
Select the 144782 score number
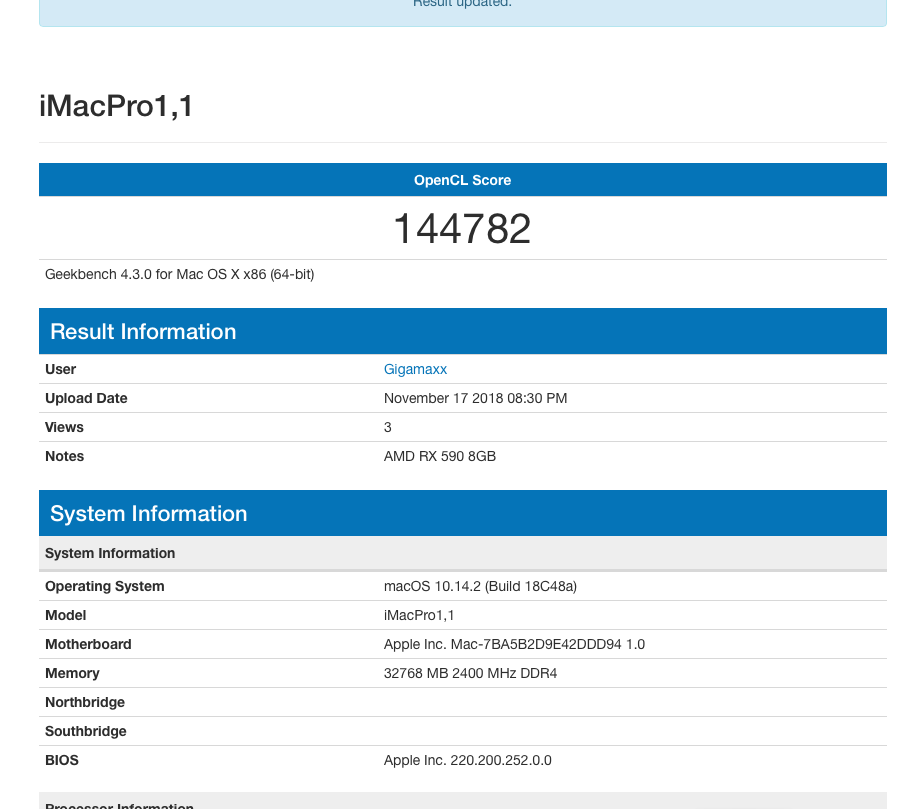462,229
